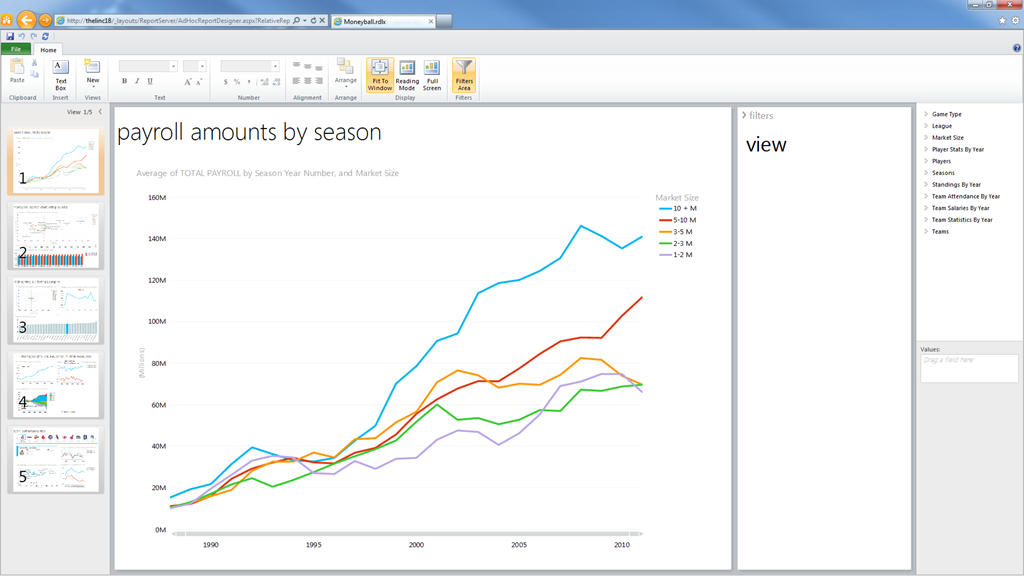Toggle the Filters Area button
Viewport: 1024px width, 576px height.
pos(464,75)
